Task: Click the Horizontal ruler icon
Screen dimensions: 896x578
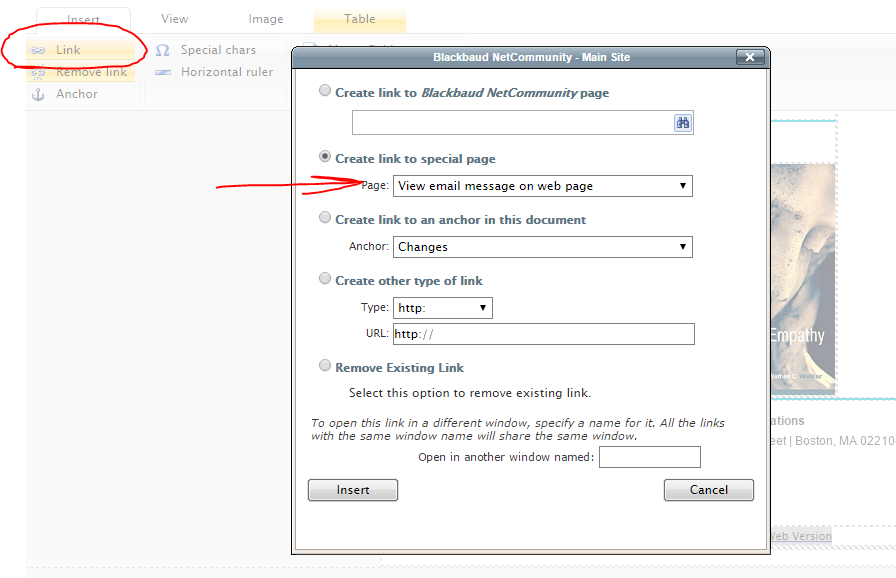Action: pyautogui.click(x=163, y=73)
